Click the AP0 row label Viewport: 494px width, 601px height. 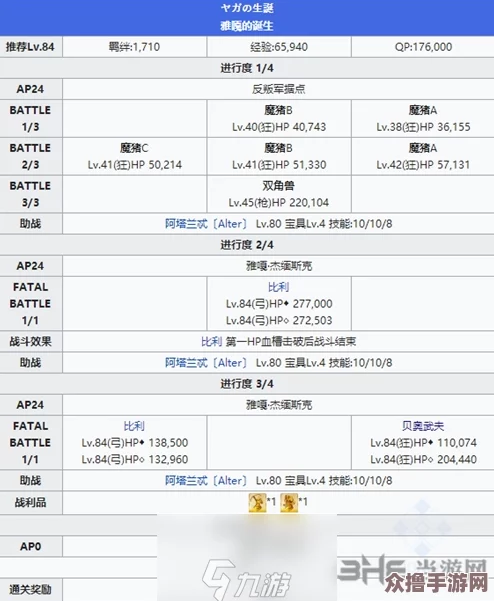pos(31,547)
